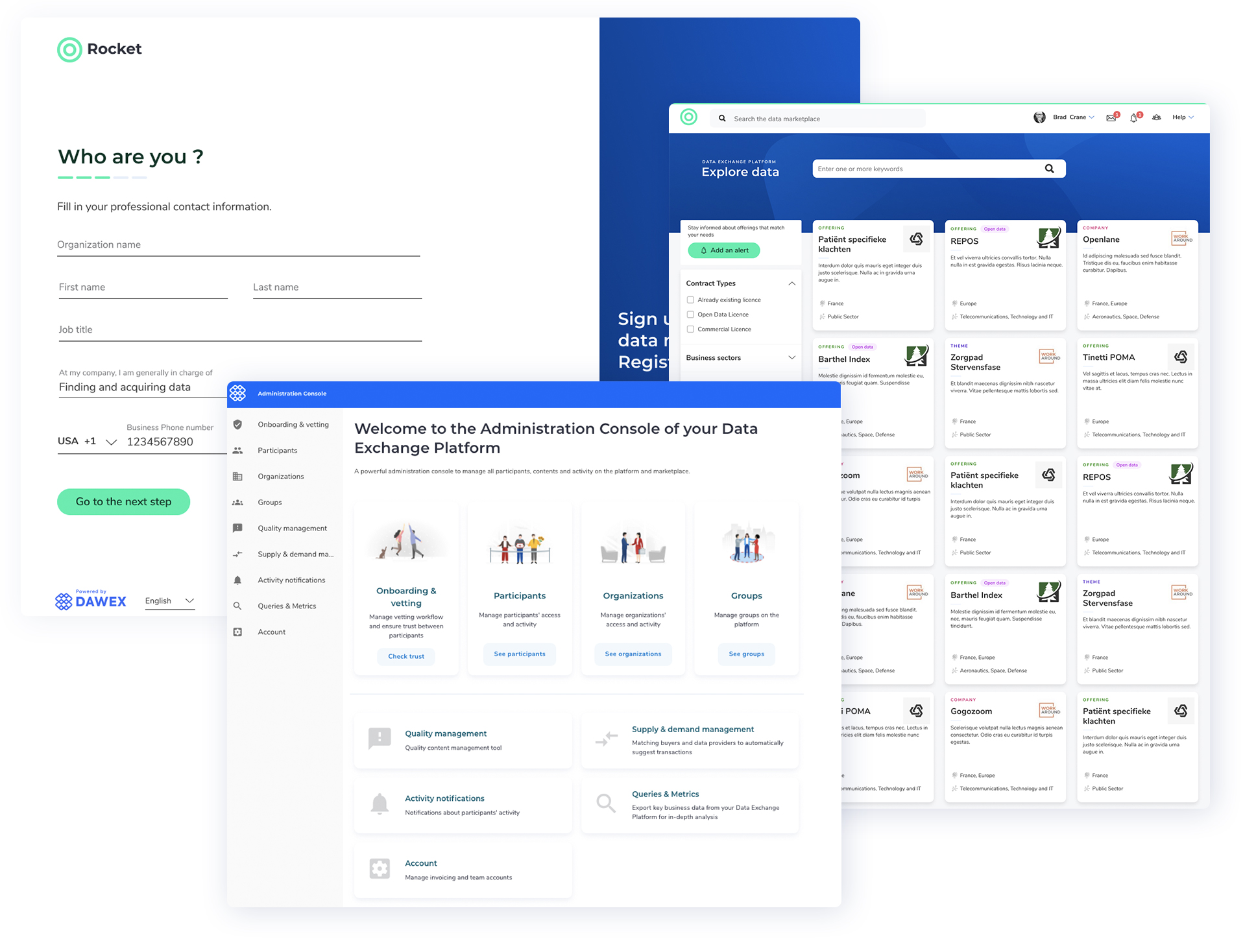The image size is (1256, 952).
Task: Click the Go to the next step button
Action: click(123, 501)
